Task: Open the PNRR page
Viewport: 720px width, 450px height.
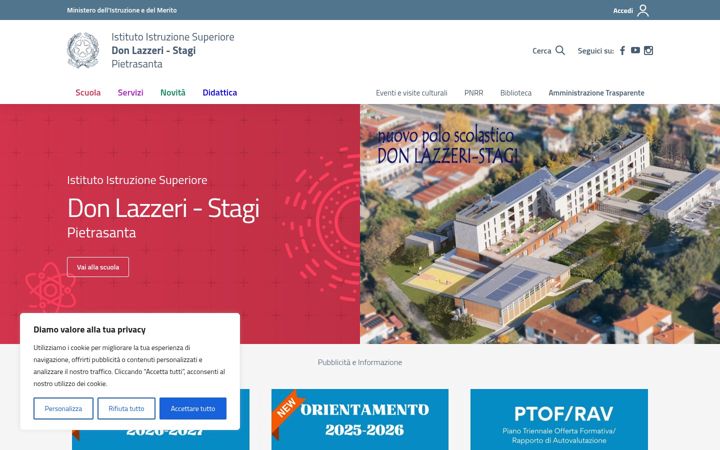Action: tap(473, 93)
